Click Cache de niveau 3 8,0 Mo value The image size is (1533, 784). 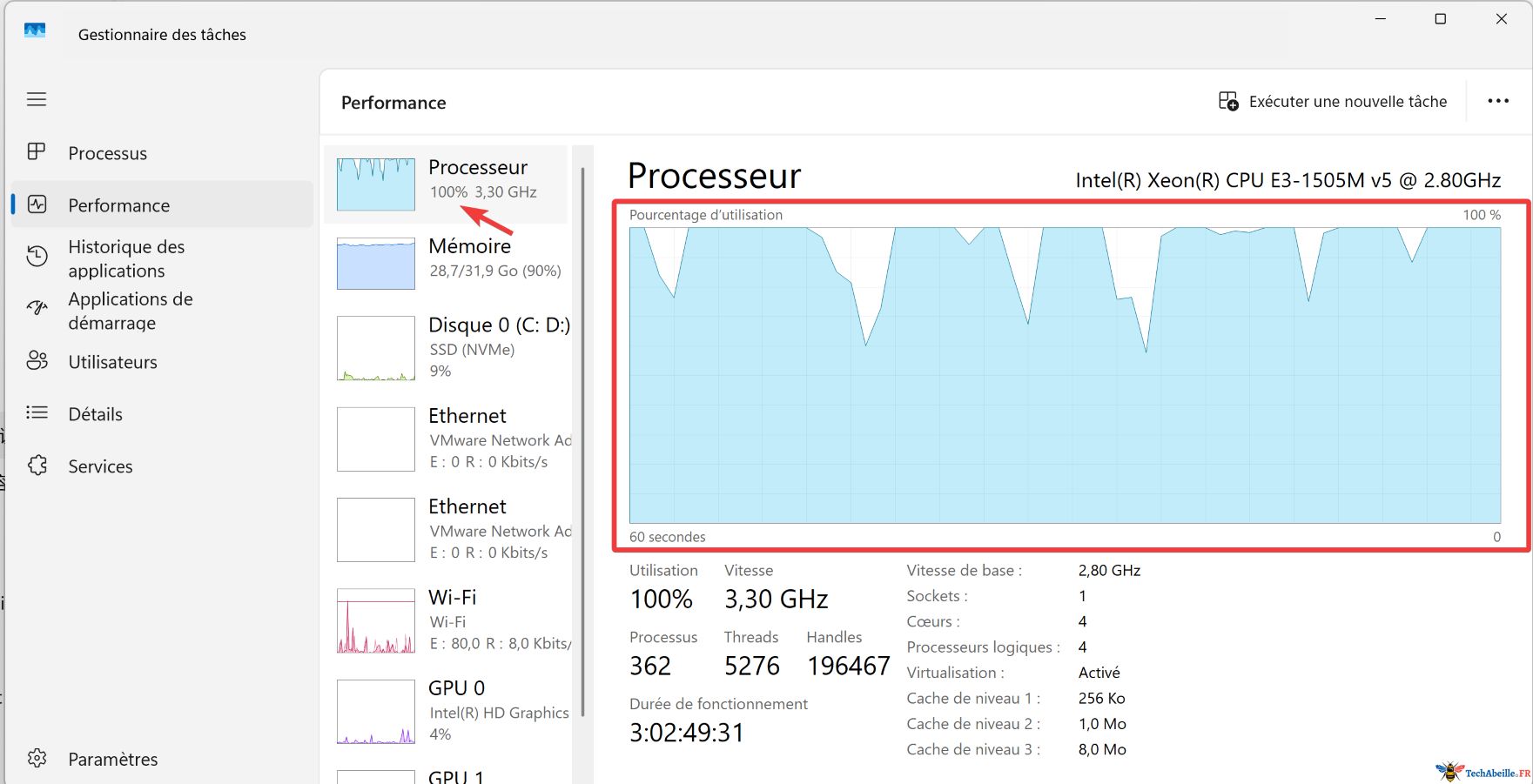pos(1102,749)
